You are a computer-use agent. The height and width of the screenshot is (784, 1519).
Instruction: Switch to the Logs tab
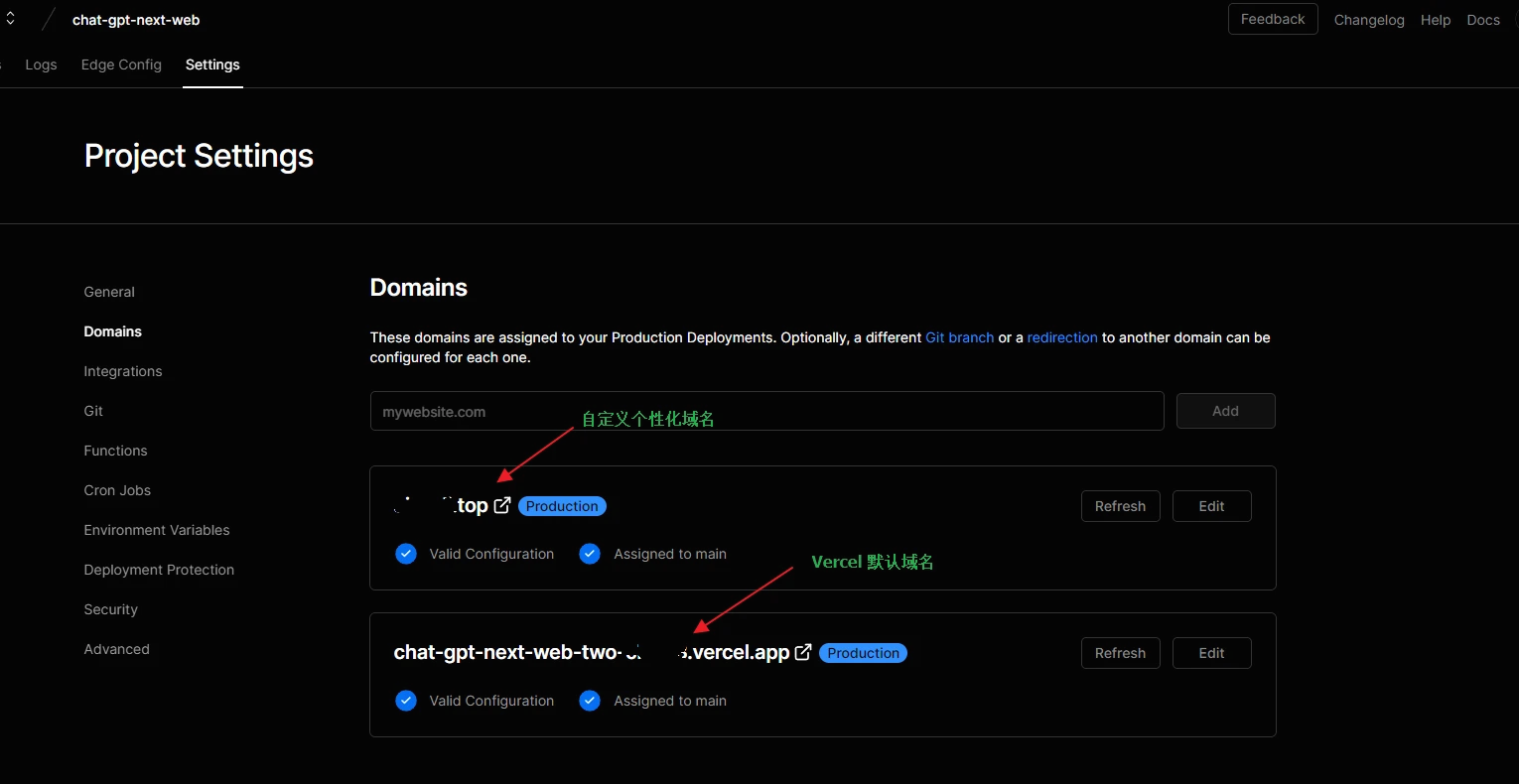pyautogui.click(x=41, y=65)
